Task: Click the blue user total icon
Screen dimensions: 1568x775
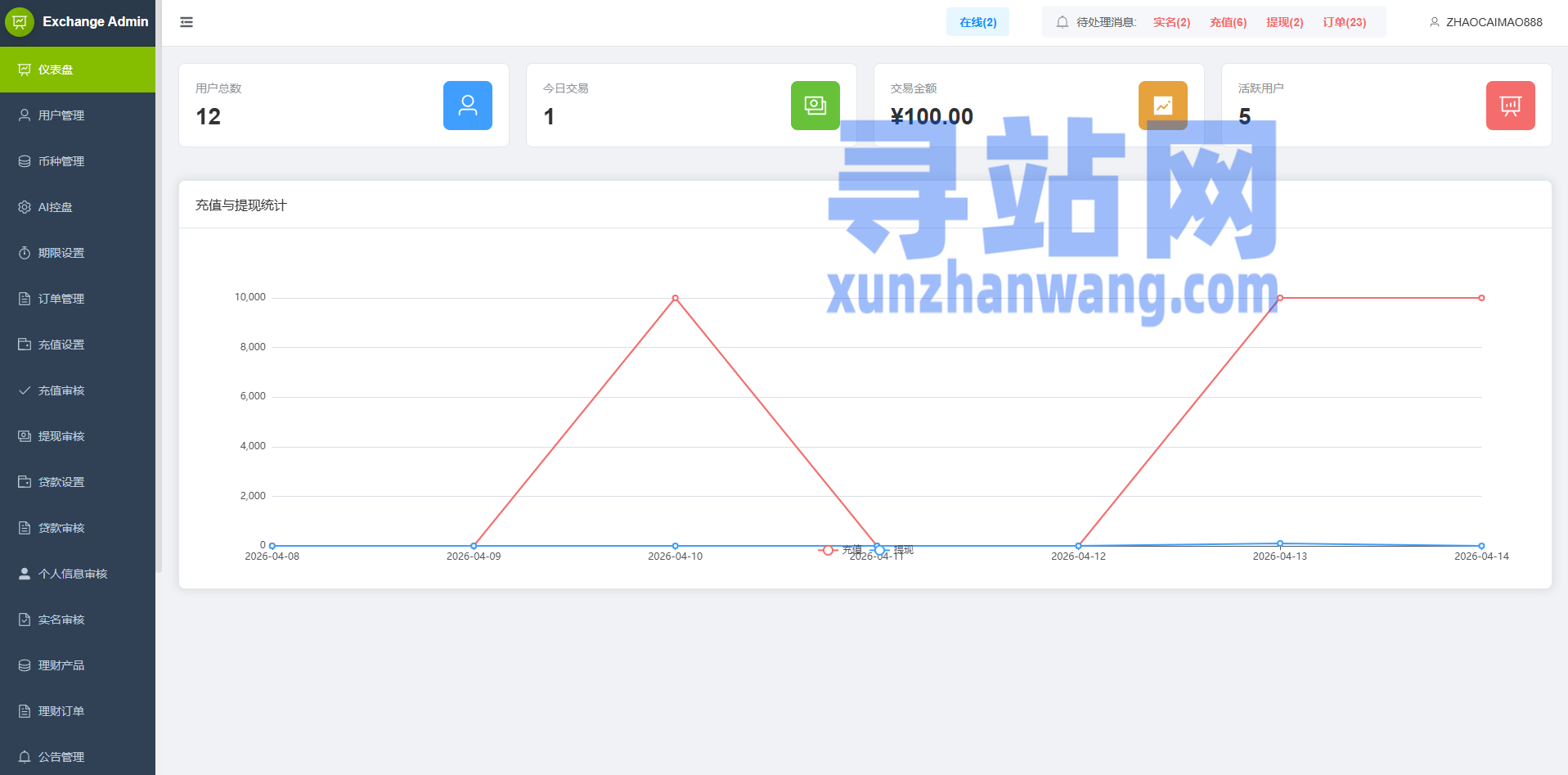Action: (468, 106)
